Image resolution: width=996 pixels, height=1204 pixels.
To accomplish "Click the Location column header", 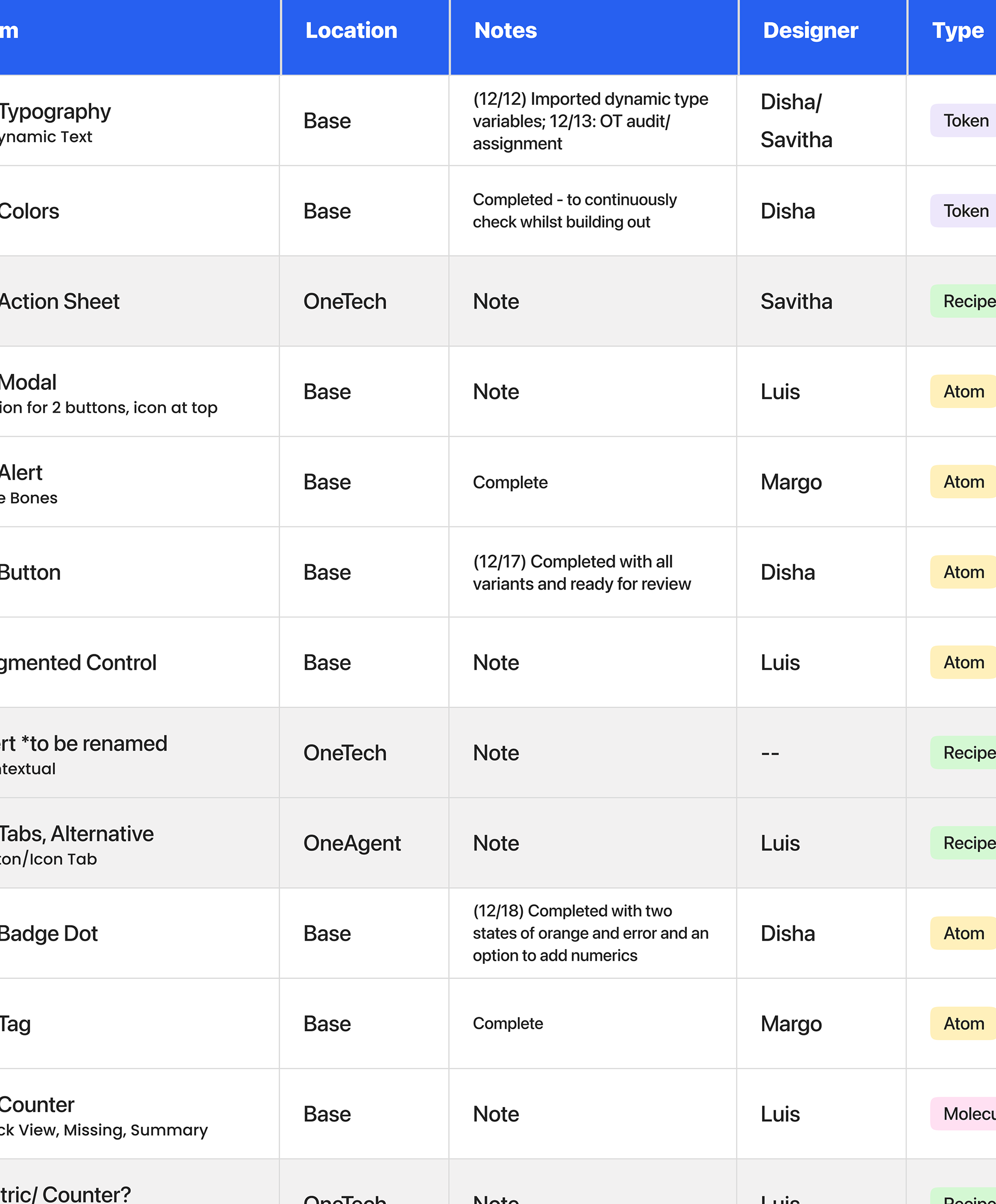I will [x=351, y=31].
